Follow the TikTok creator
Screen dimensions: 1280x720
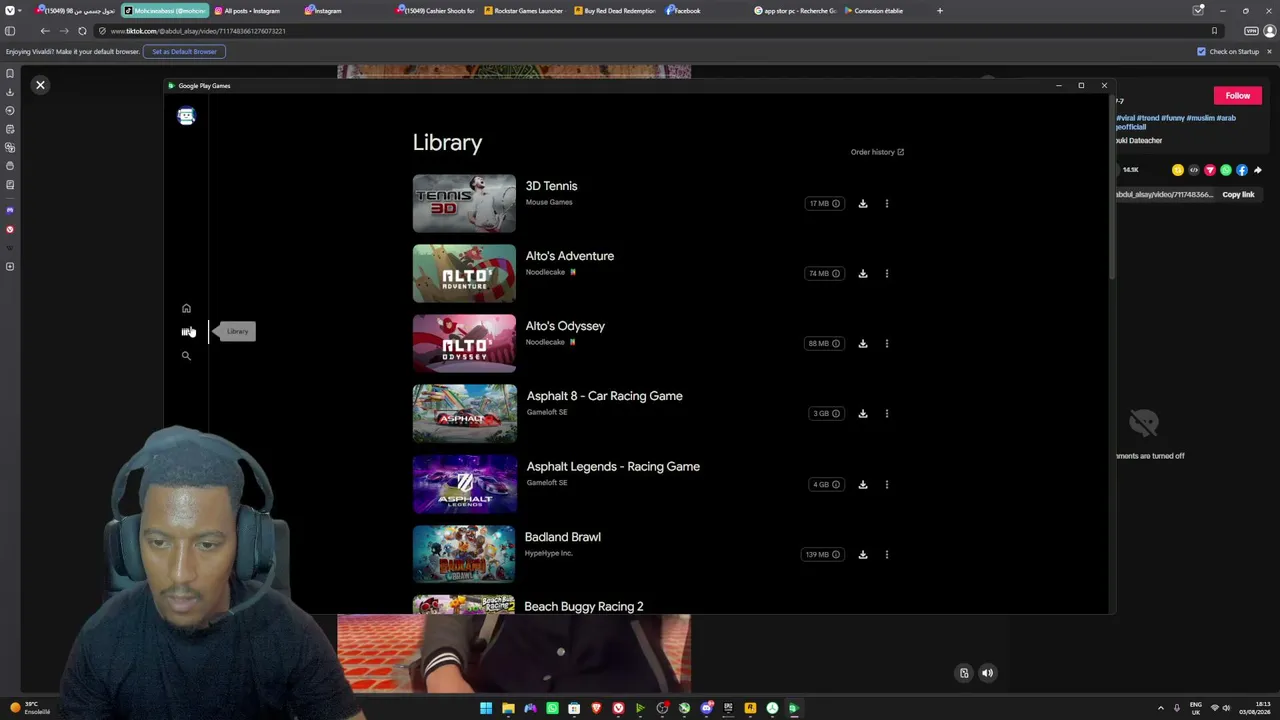click(x=1238, y=96)
